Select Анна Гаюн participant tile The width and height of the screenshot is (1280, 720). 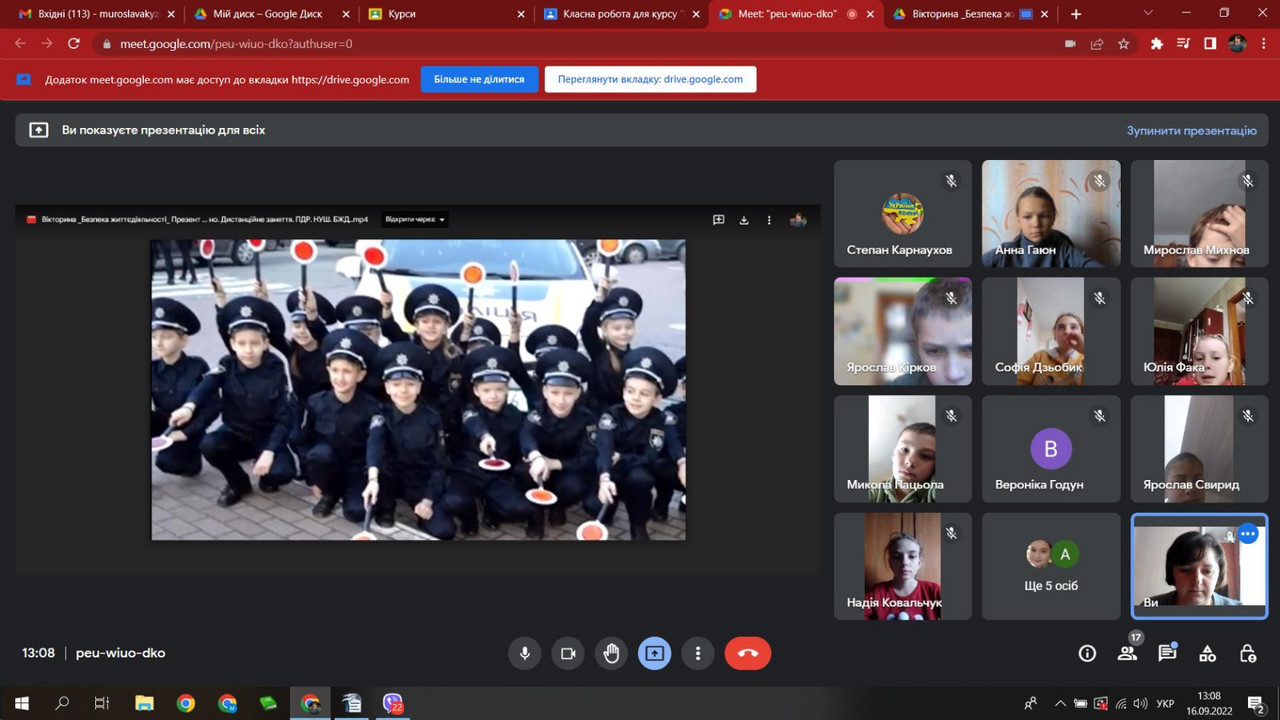(x=1051, y=214)
